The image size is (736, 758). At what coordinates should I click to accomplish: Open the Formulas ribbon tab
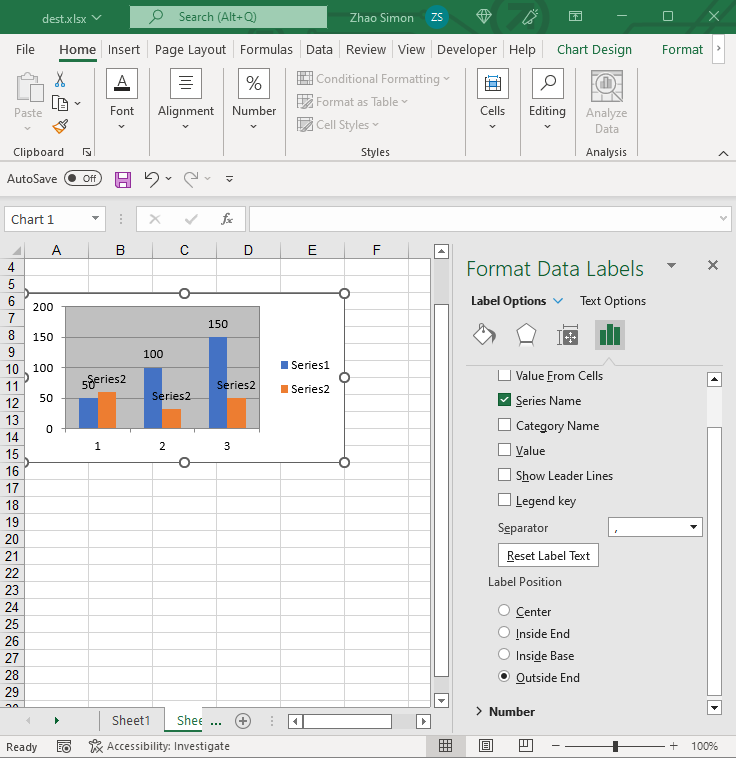pyautogui.click(x=266, y=49)
